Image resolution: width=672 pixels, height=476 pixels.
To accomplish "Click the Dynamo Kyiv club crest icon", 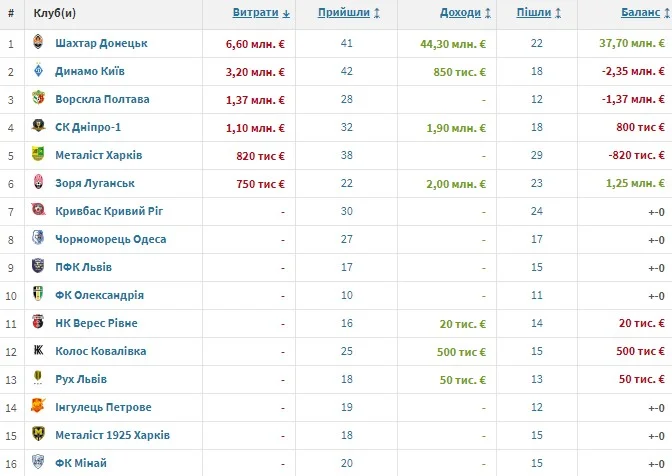I will 38,72.
